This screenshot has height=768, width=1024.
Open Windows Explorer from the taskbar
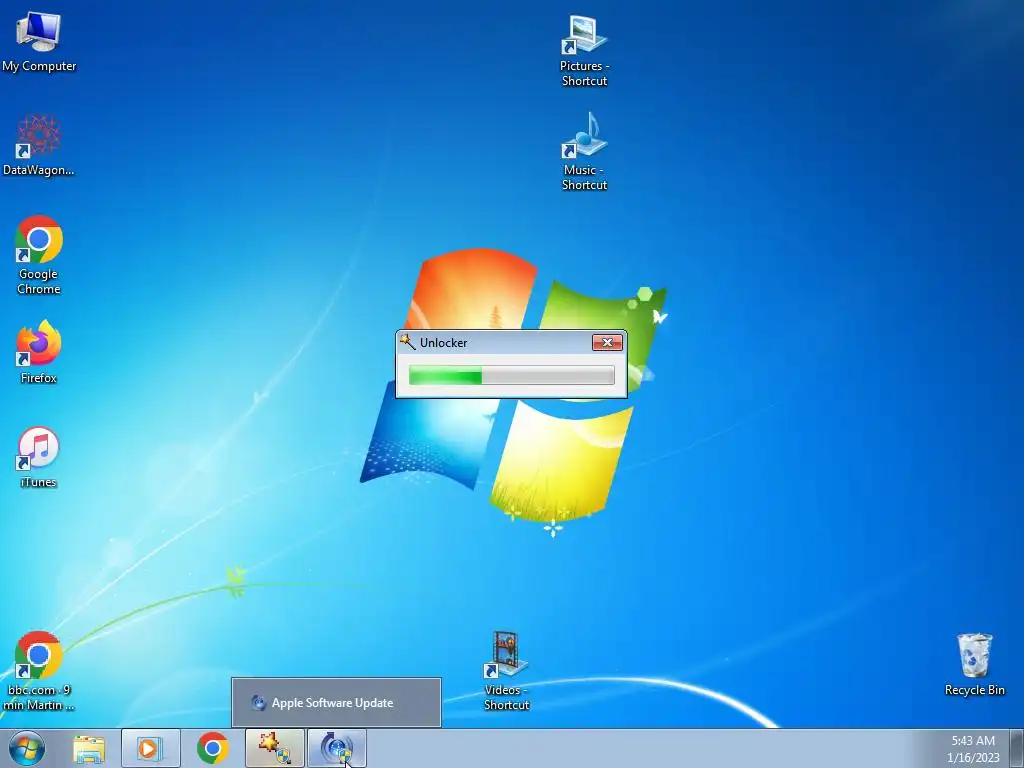[x=89, y=748]
